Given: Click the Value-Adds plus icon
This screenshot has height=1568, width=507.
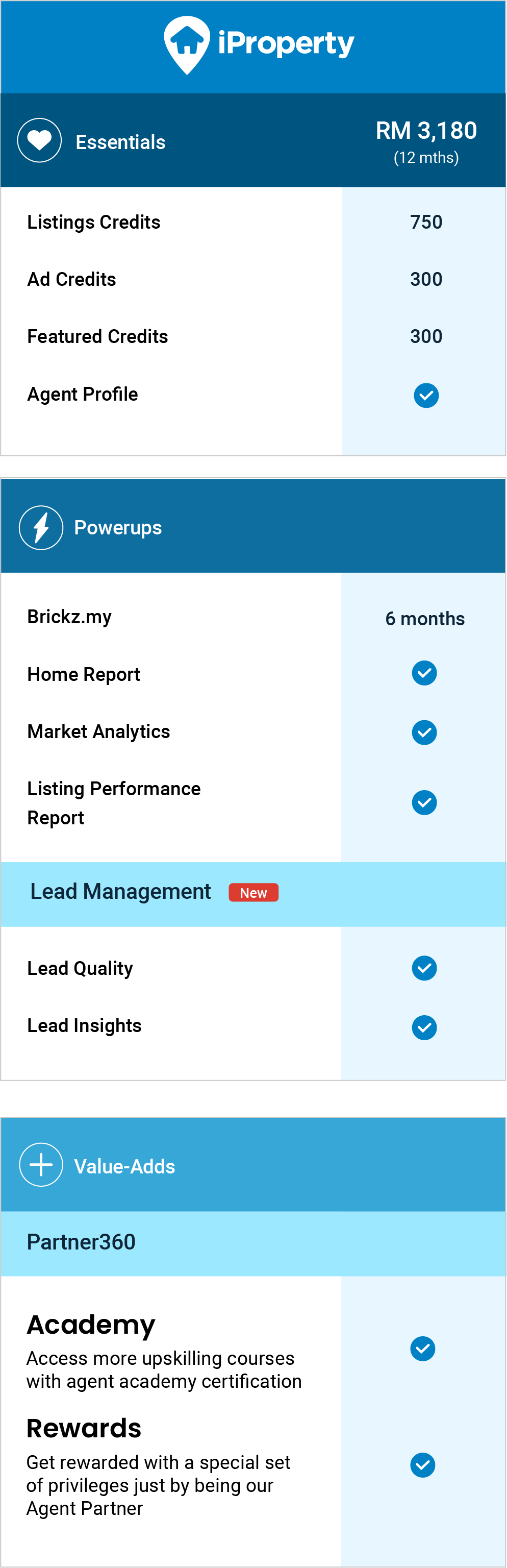Looking at the screenshot, I should 41,1165.
